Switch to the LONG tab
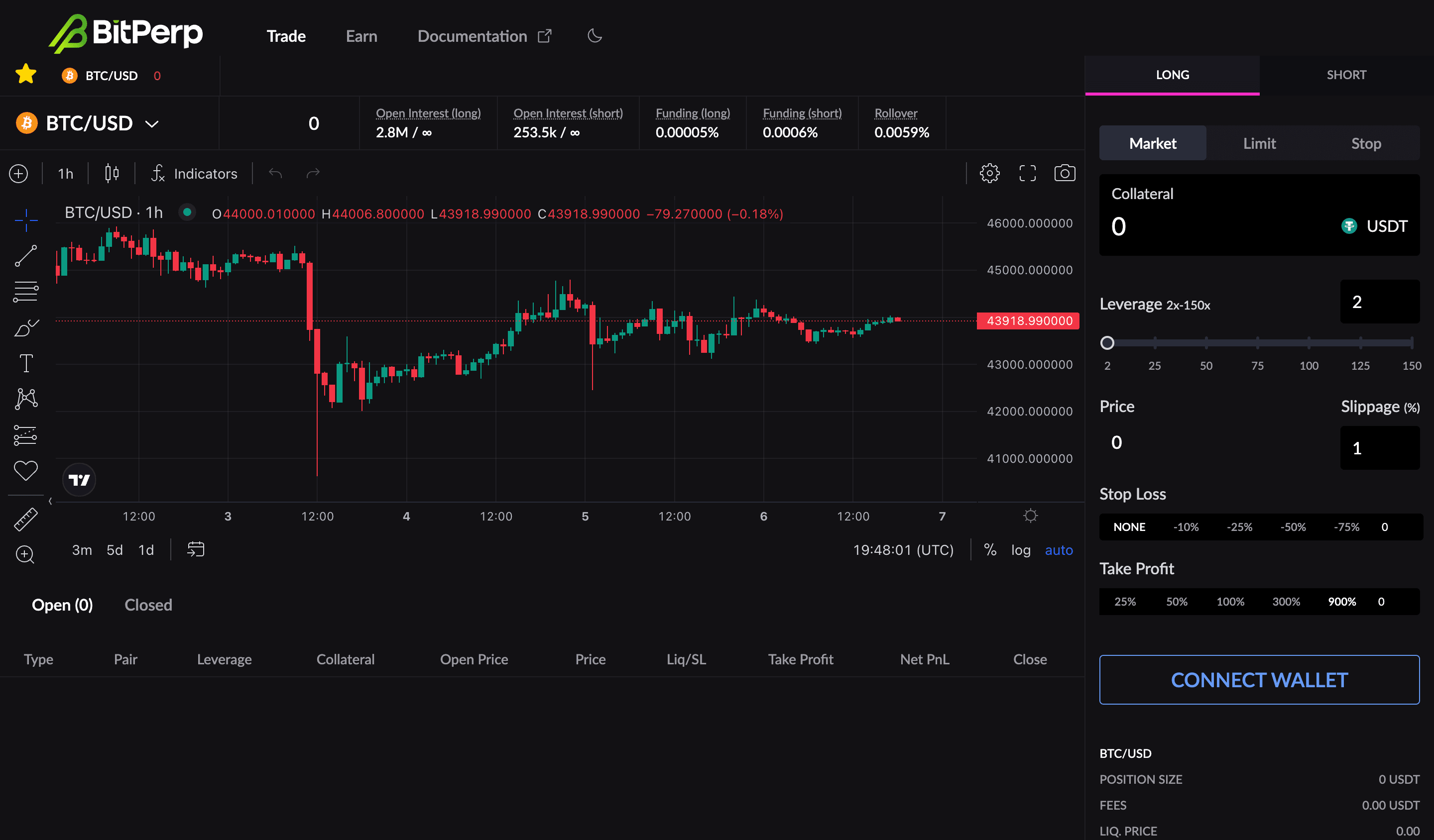The height and width of the screenshot is (840, 1434). point(1172,75)
